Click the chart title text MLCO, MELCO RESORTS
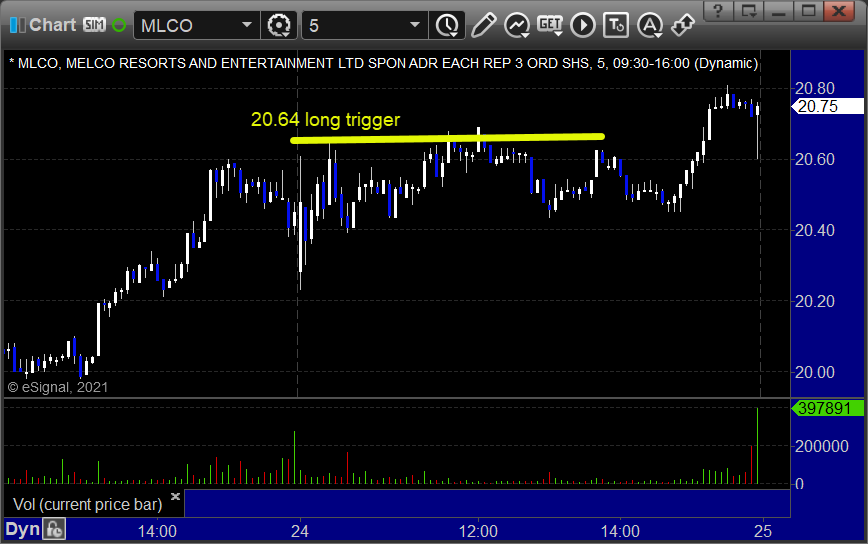Image resolution: width=868 pixels, height=544 pixels. coord(383,63)
